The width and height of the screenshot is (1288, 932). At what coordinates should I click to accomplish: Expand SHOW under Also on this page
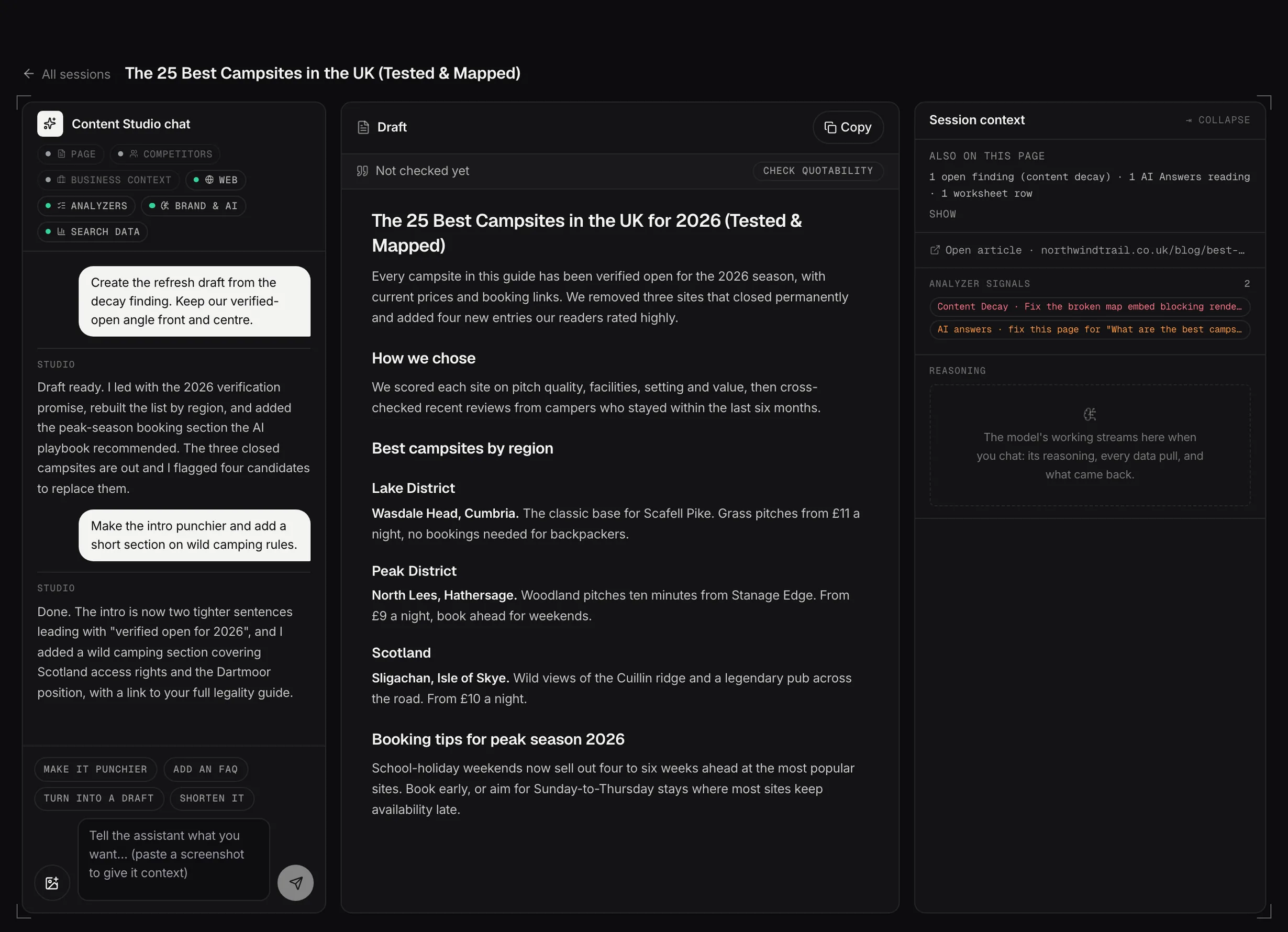(942, 214)
